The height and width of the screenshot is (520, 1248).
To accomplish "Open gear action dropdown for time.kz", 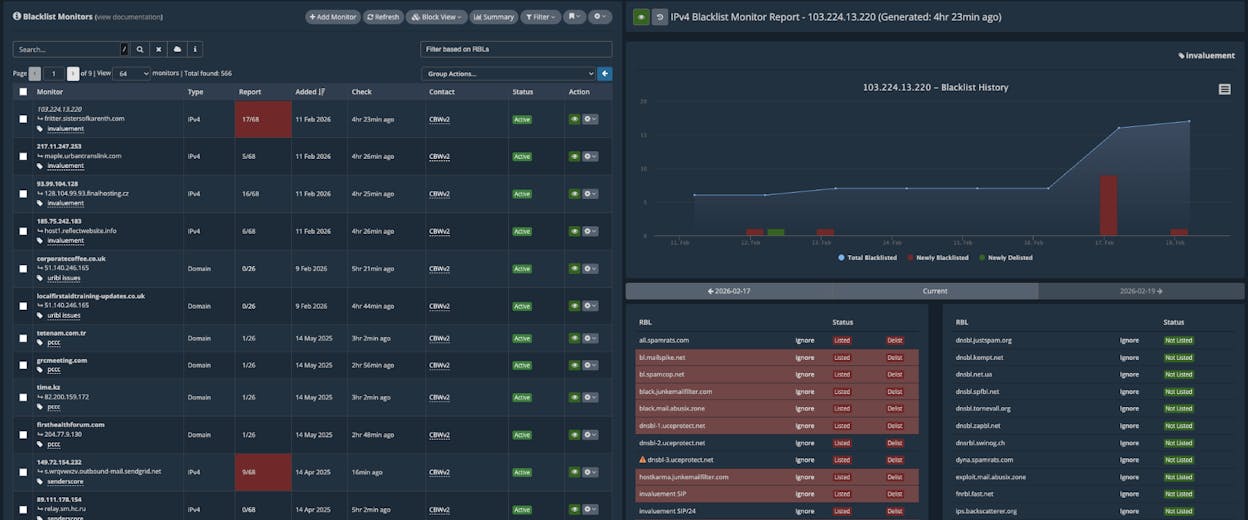I will point(590,397).
